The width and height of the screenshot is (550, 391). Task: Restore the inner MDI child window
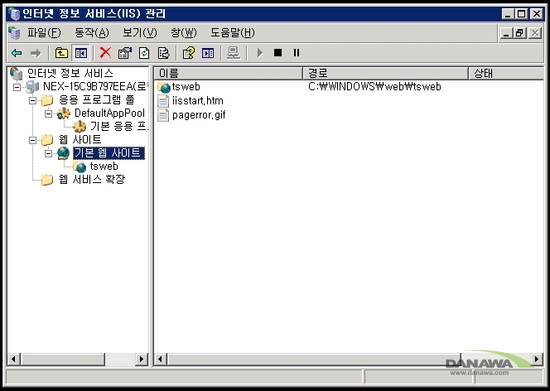tap(519, 33)
